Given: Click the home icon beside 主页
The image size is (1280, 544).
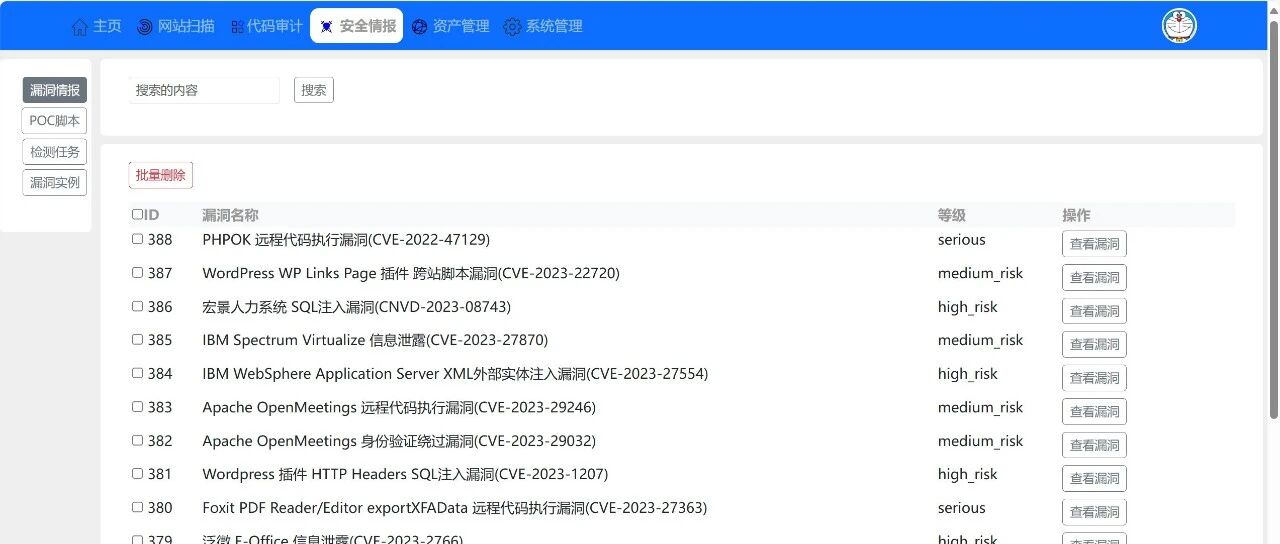Looking at the screenshot, I should pos(80,27).
